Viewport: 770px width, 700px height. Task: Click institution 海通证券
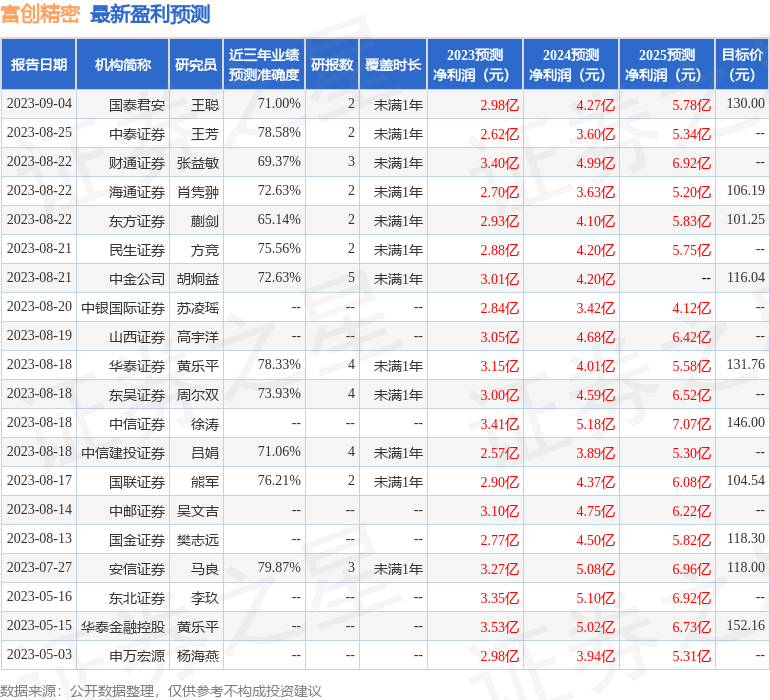click(x=137, y=192)
